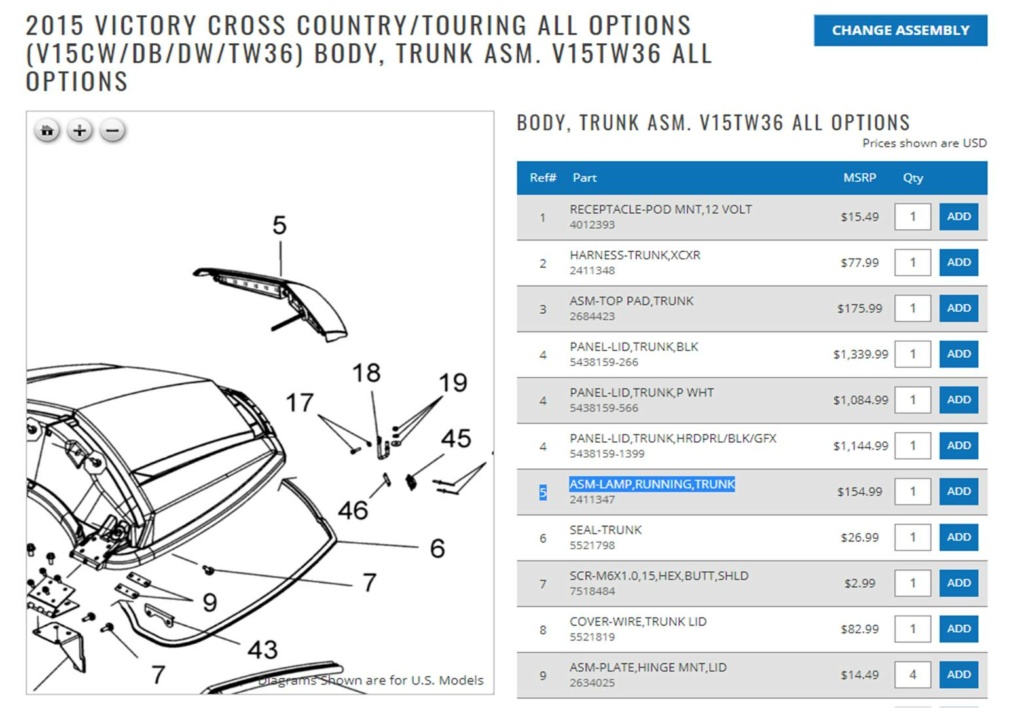Screen dimensions: 1024x708
Task: Select the PANEL-LID,TRUNK,P WHT part name
Action: (x=641, y=393)
